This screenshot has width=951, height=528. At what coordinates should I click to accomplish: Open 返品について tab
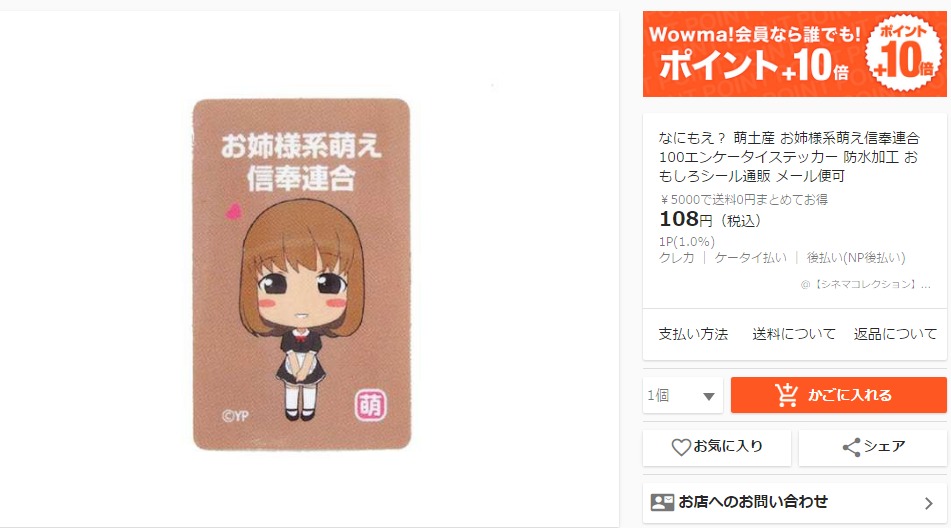tap(895, 334)
